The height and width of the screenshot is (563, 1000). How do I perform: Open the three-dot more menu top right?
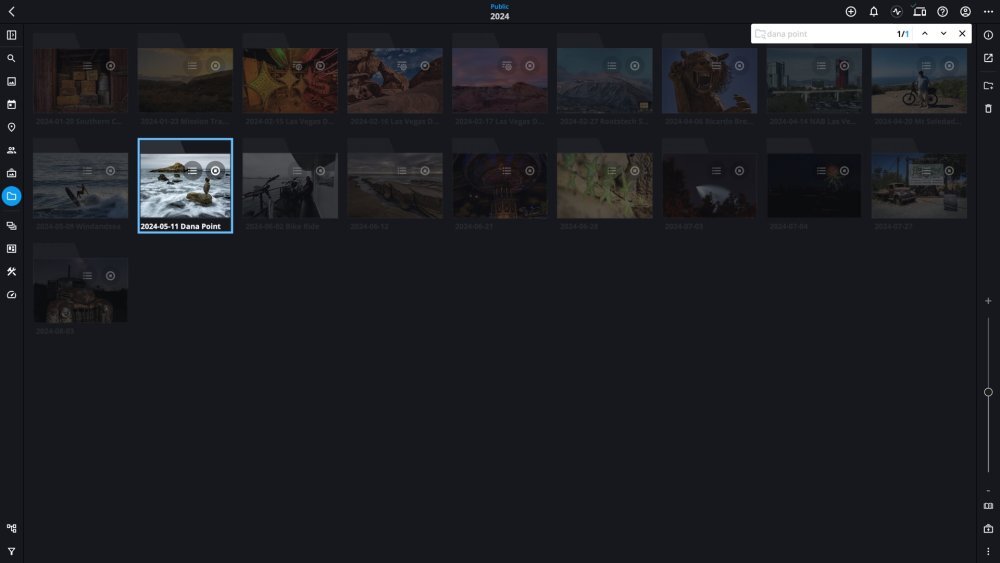(988, 12)
